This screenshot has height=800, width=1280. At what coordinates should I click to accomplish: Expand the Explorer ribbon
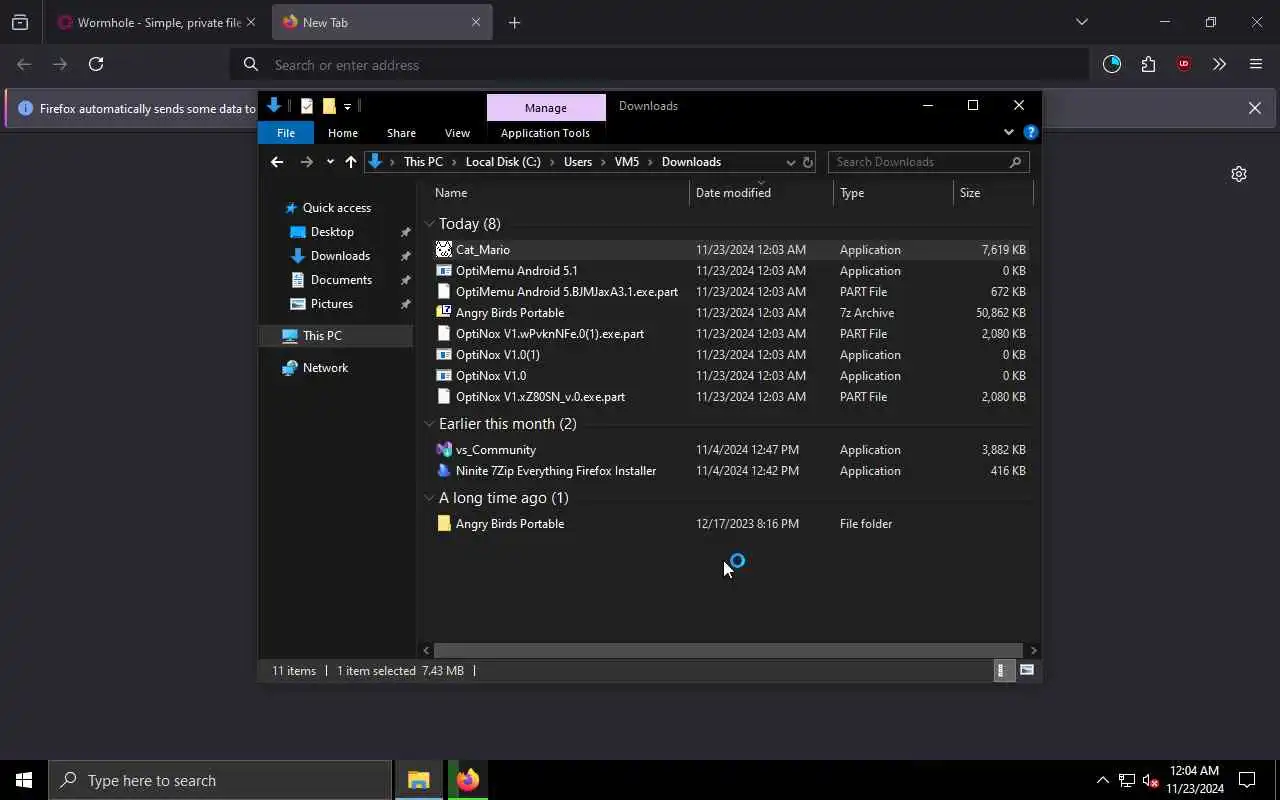[1008, 132]
